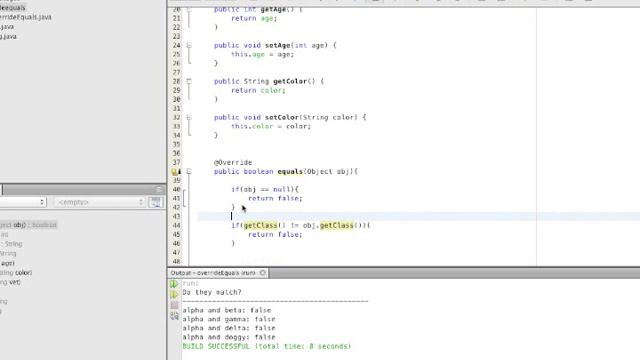Click 'public void setColor(String color) {' line
640x360 pixels.
(290, 118)
